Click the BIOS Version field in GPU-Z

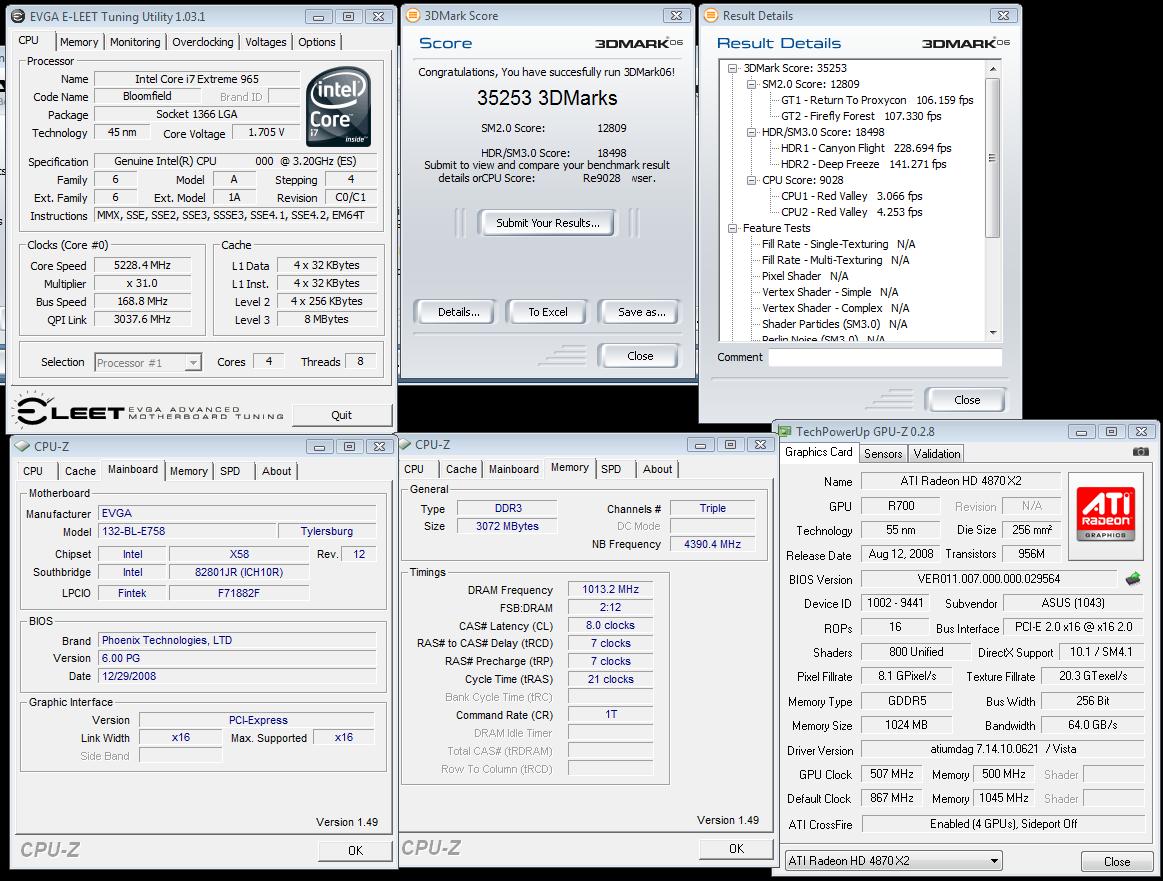tap(989, 579)
